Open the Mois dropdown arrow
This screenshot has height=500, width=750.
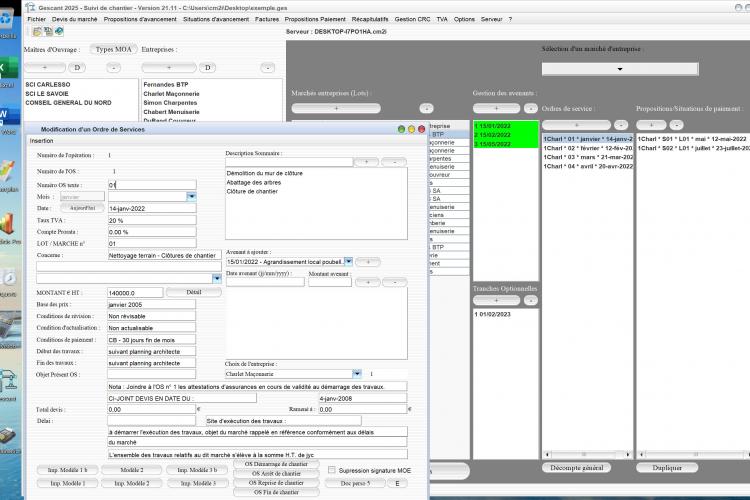191,196
